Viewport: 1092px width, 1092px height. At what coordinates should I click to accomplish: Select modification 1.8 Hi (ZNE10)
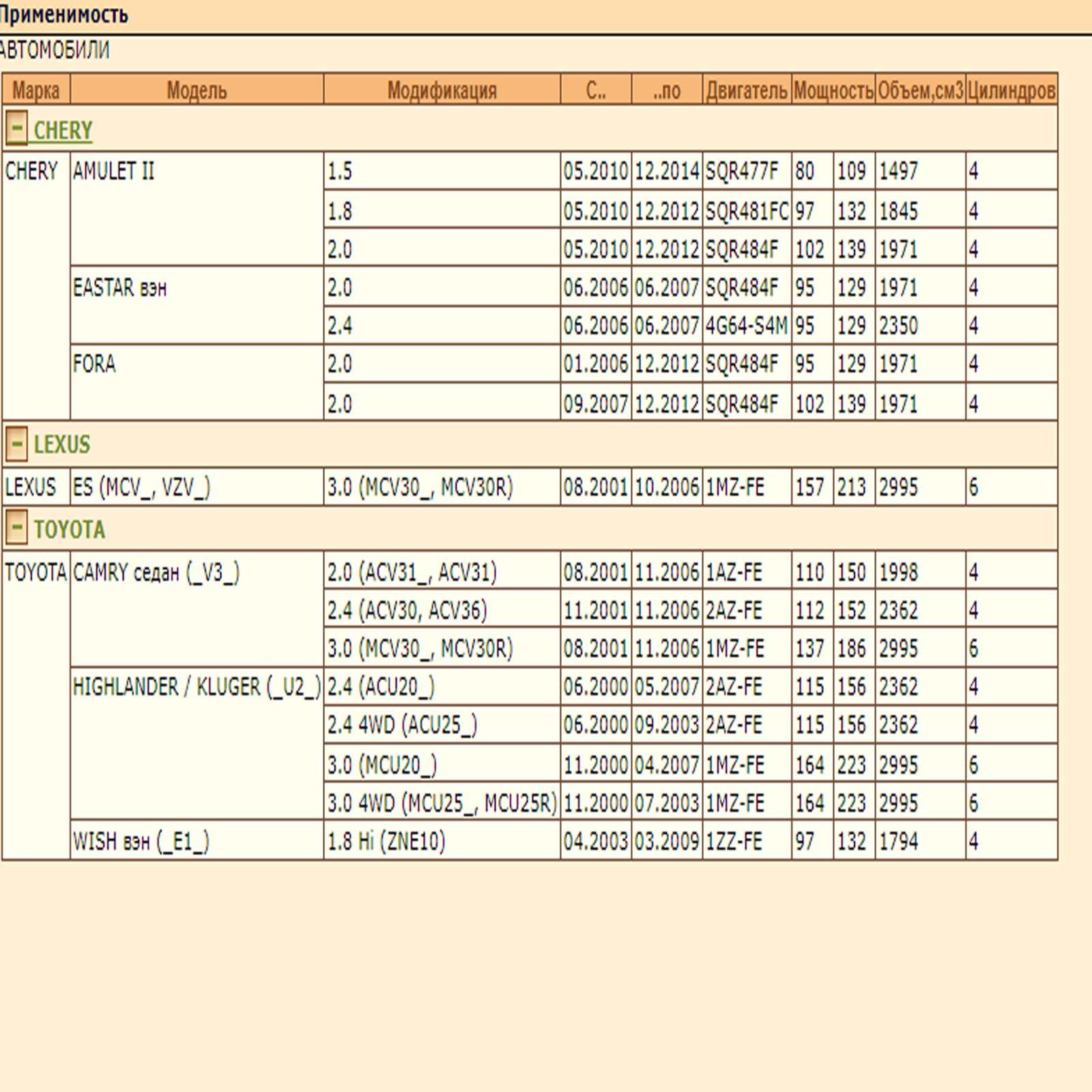(x=386, y=841)
